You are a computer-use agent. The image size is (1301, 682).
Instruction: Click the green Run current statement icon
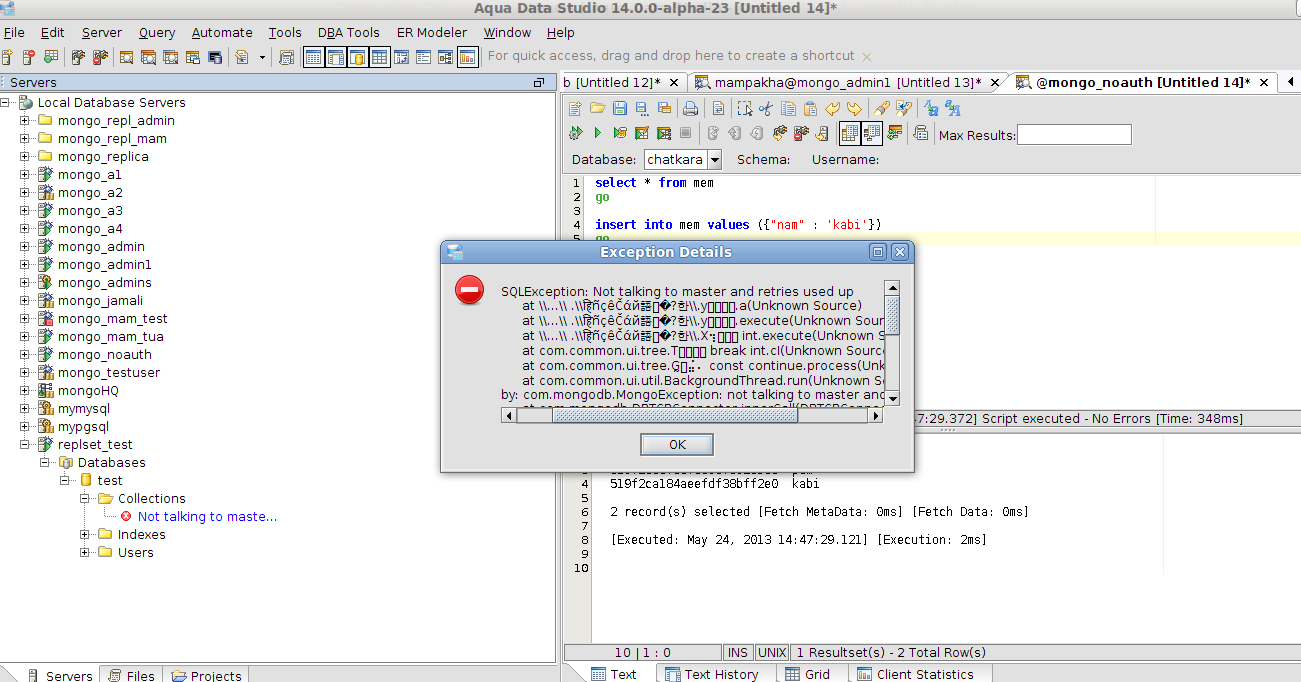pos(597,133)
